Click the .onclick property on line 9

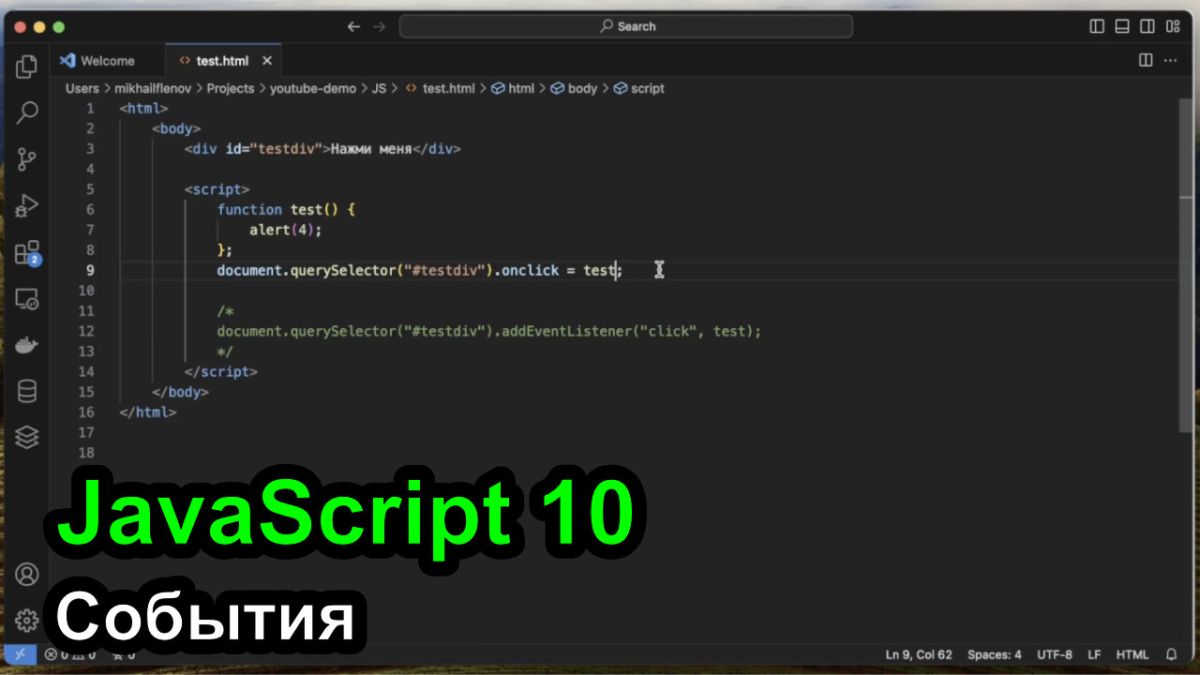point(530,270)
